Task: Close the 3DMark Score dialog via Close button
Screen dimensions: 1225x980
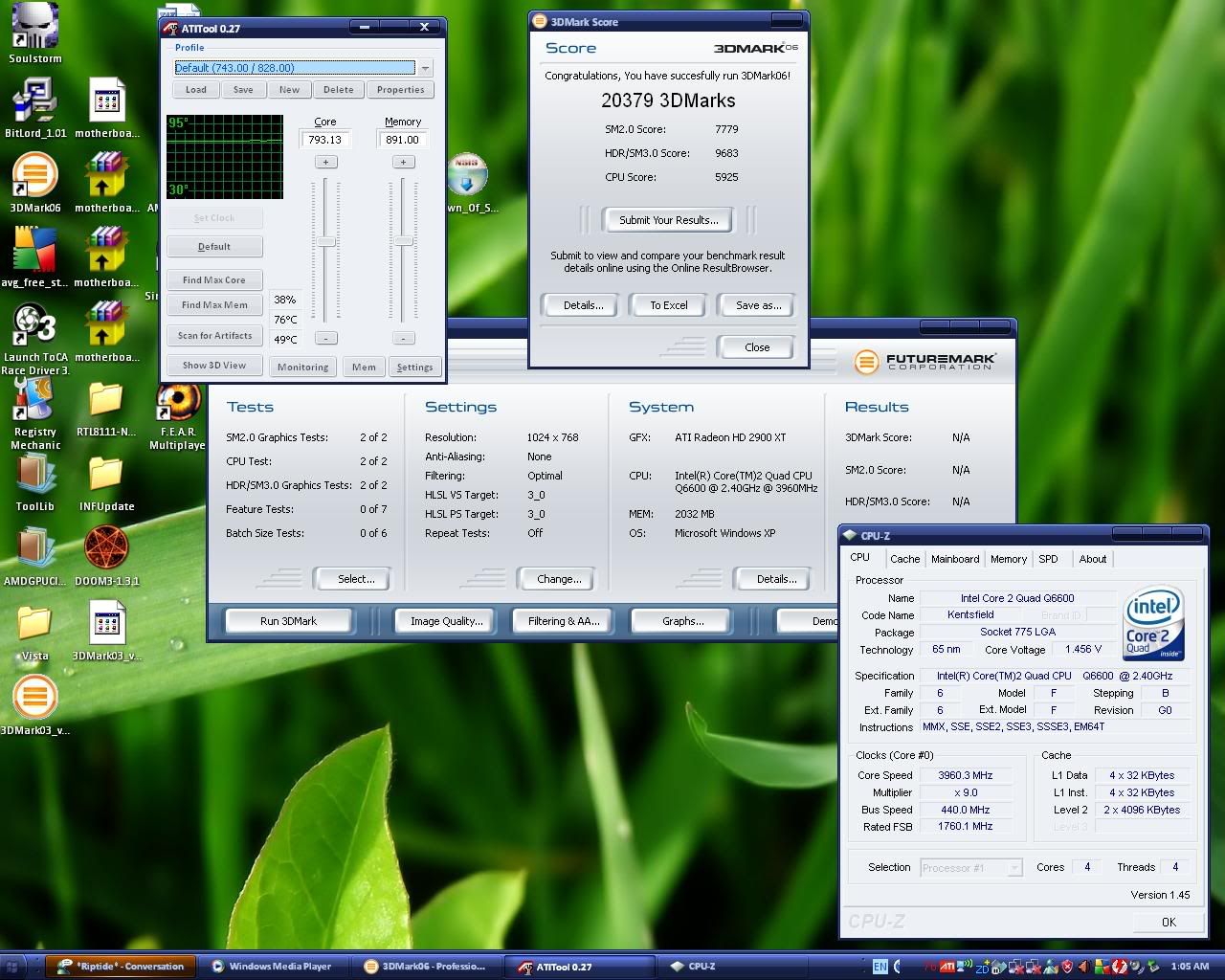Action: (757, 347)
